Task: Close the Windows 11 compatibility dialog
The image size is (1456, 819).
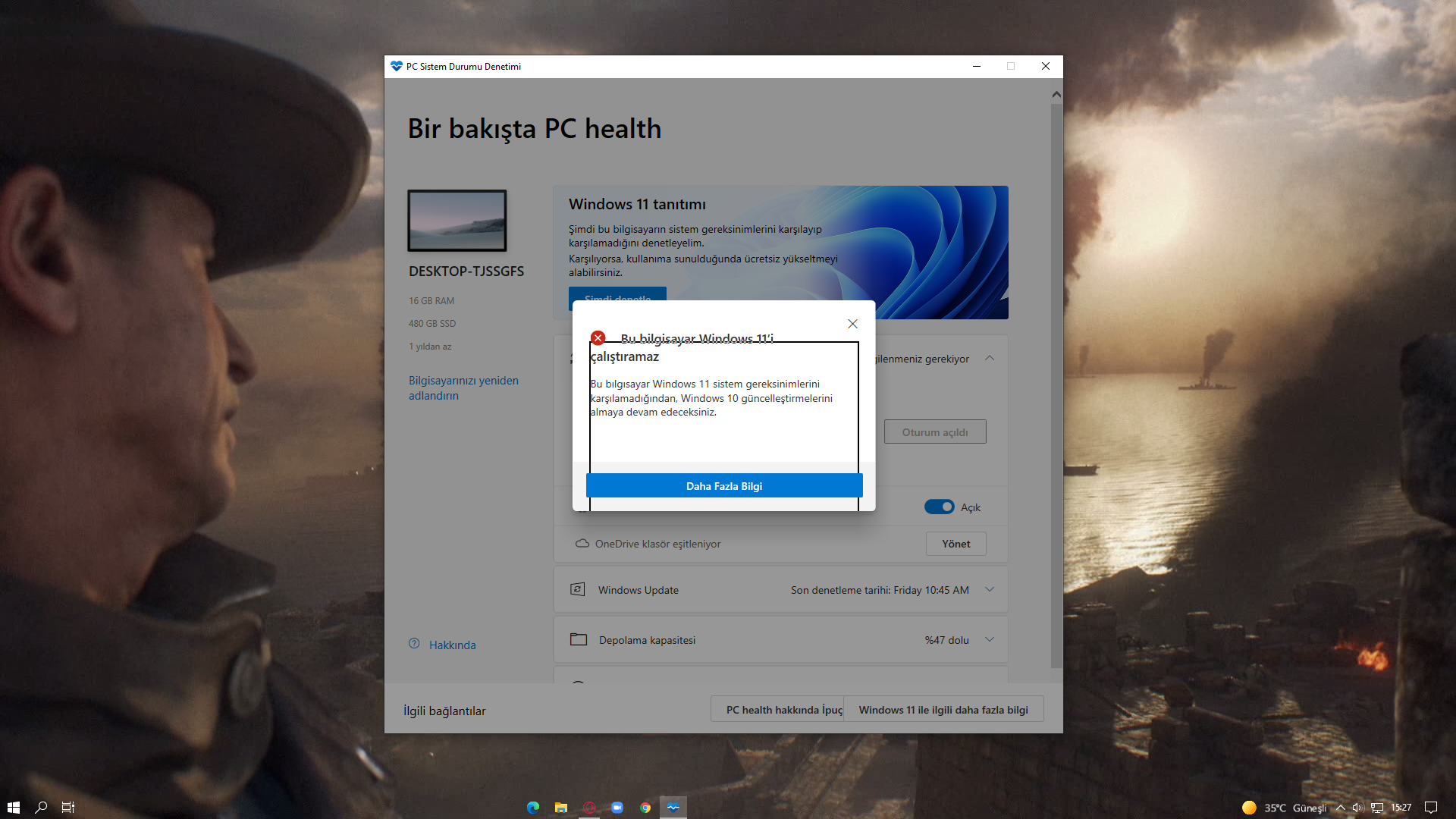Action: pos(852,324)
